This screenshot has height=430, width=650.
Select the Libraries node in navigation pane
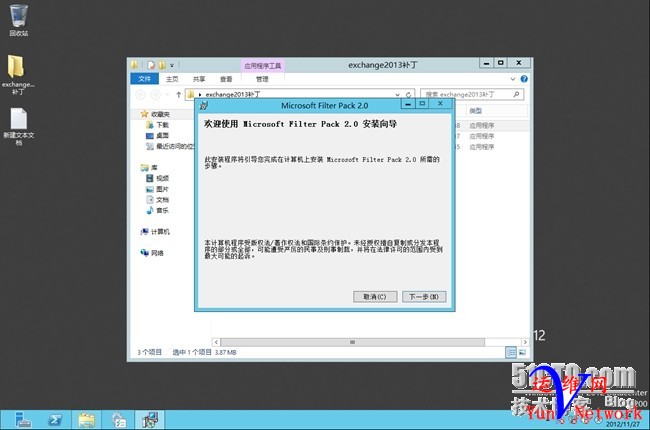point(149,168)
